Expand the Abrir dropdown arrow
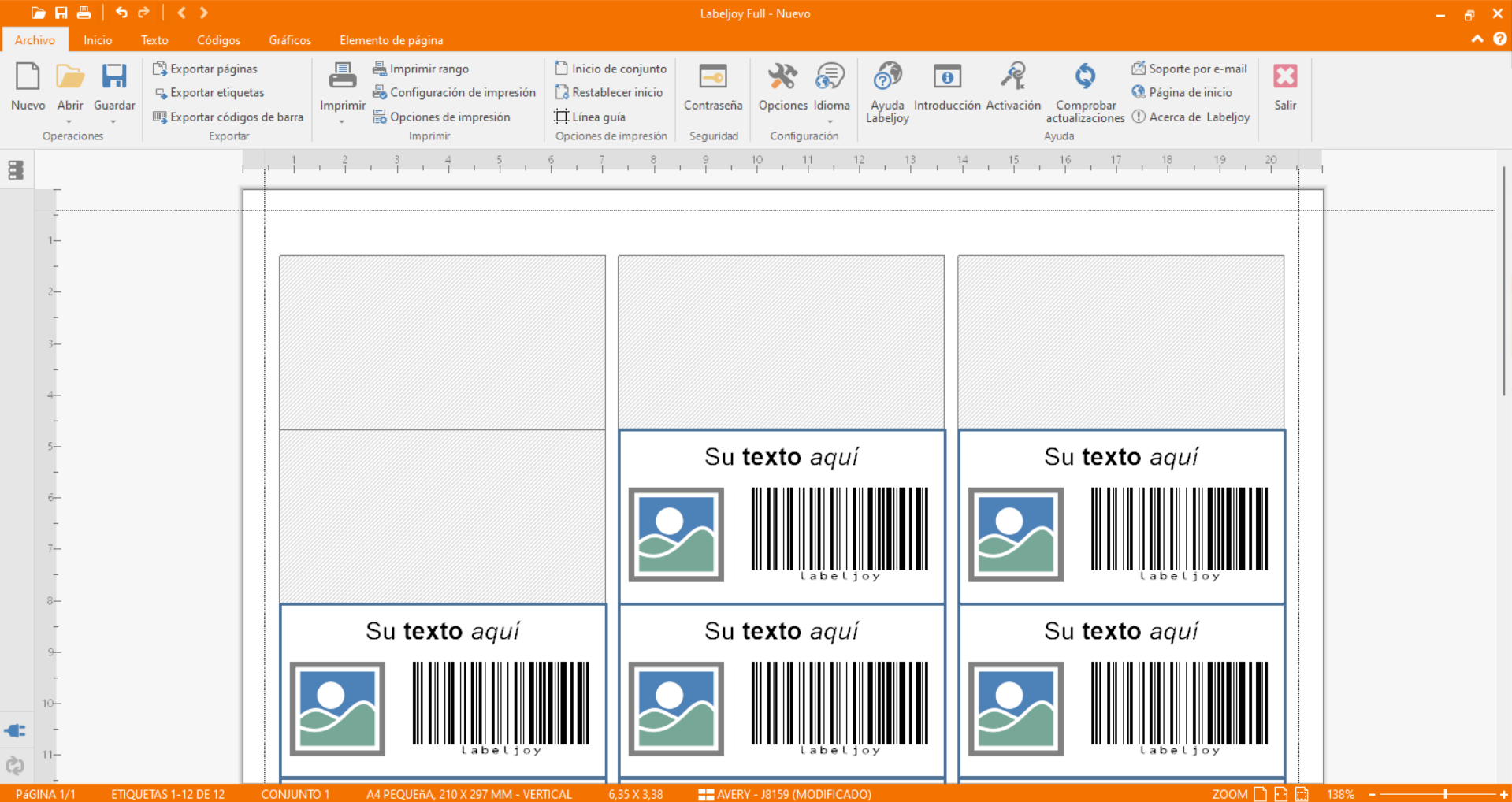This screenshot has width=1512, height=802. (69, 121)
